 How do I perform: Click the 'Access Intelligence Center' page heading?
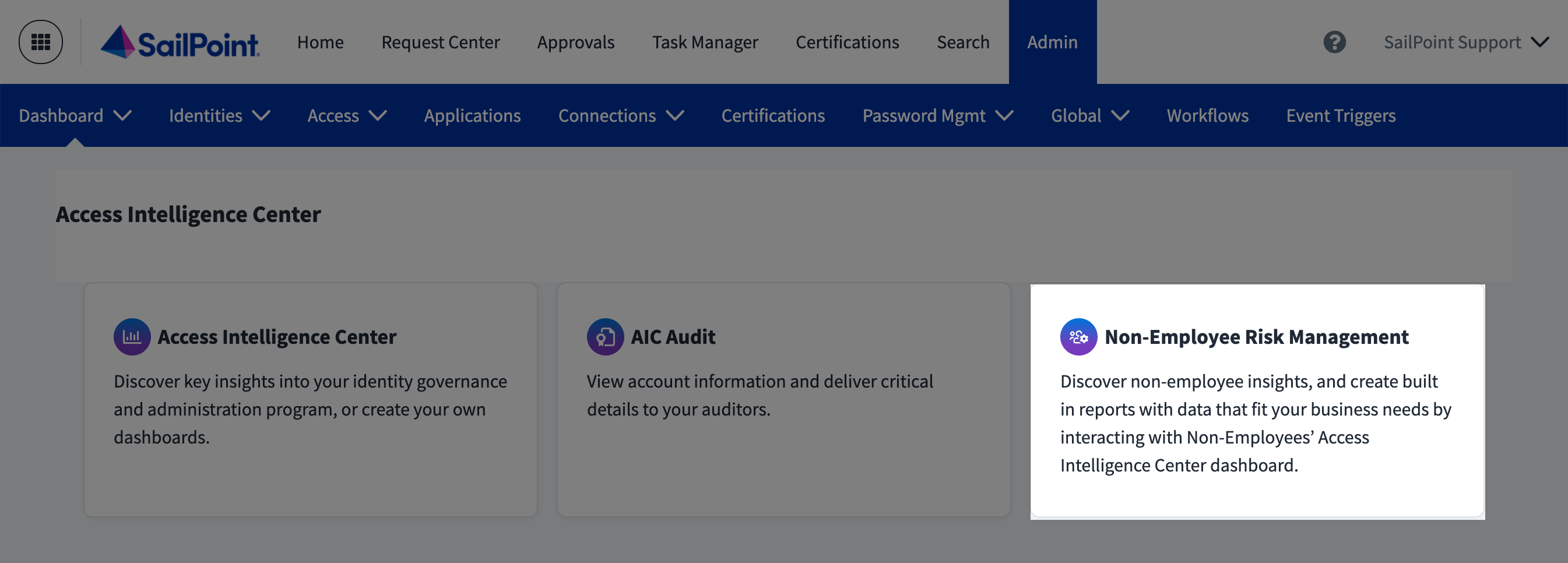click(188, 214)
